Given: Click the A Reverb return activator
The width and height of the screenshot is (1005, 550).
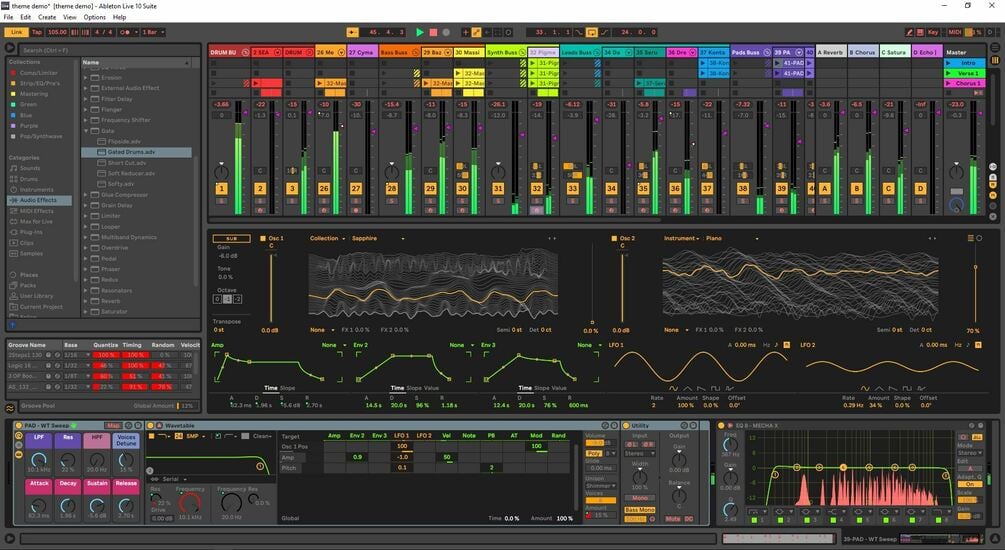Looking at the screenshot, I should point(824,188).
